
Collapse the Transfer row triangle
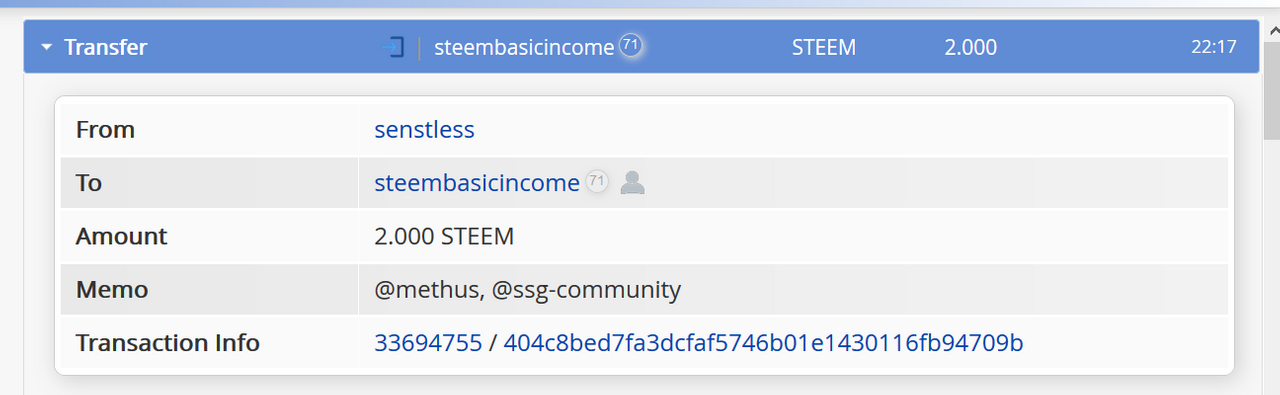click(x=47, y=47)
